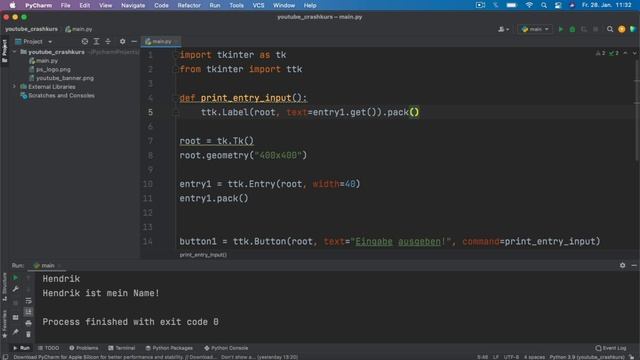Clear console output with trash icon
This screenshot has height=360, width=640.
28,334
